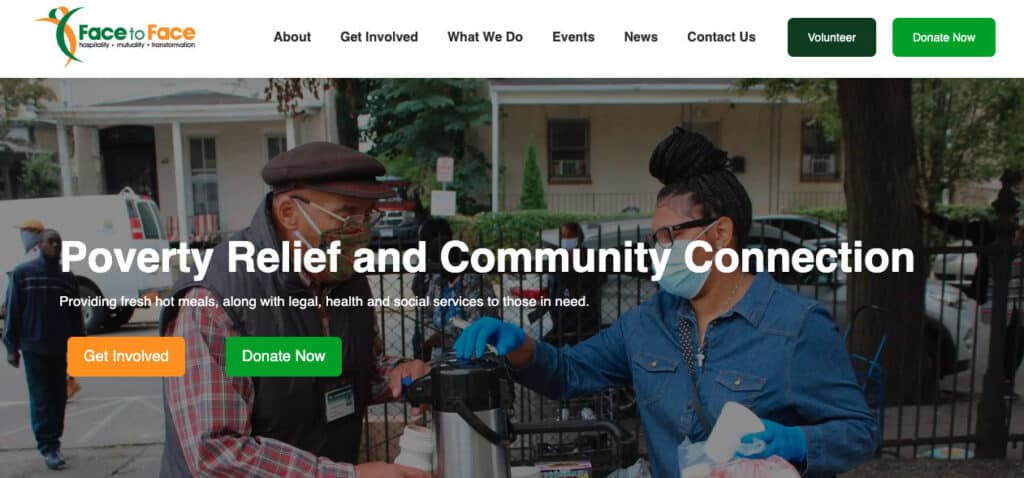Image resolution: width=1024 pixels, height=478 pixels.
Task: Open the About menu
Action: pos(292,37)
